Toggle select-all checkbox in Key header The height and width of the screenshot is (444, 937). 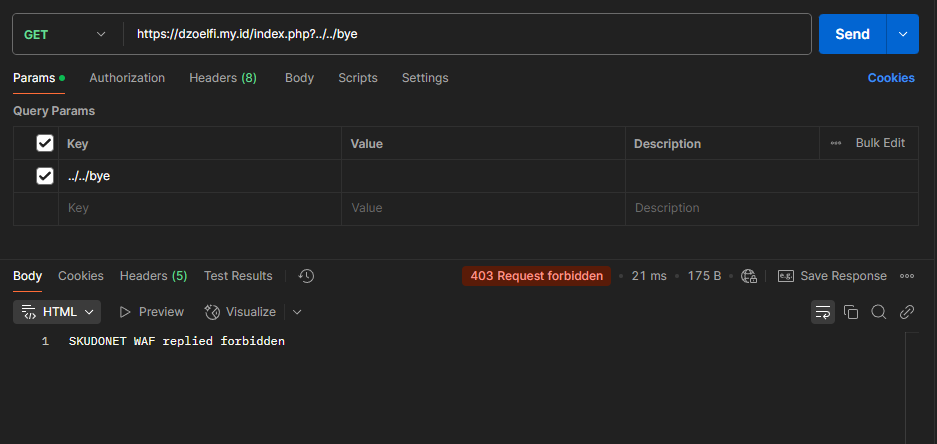pos(45,143)
